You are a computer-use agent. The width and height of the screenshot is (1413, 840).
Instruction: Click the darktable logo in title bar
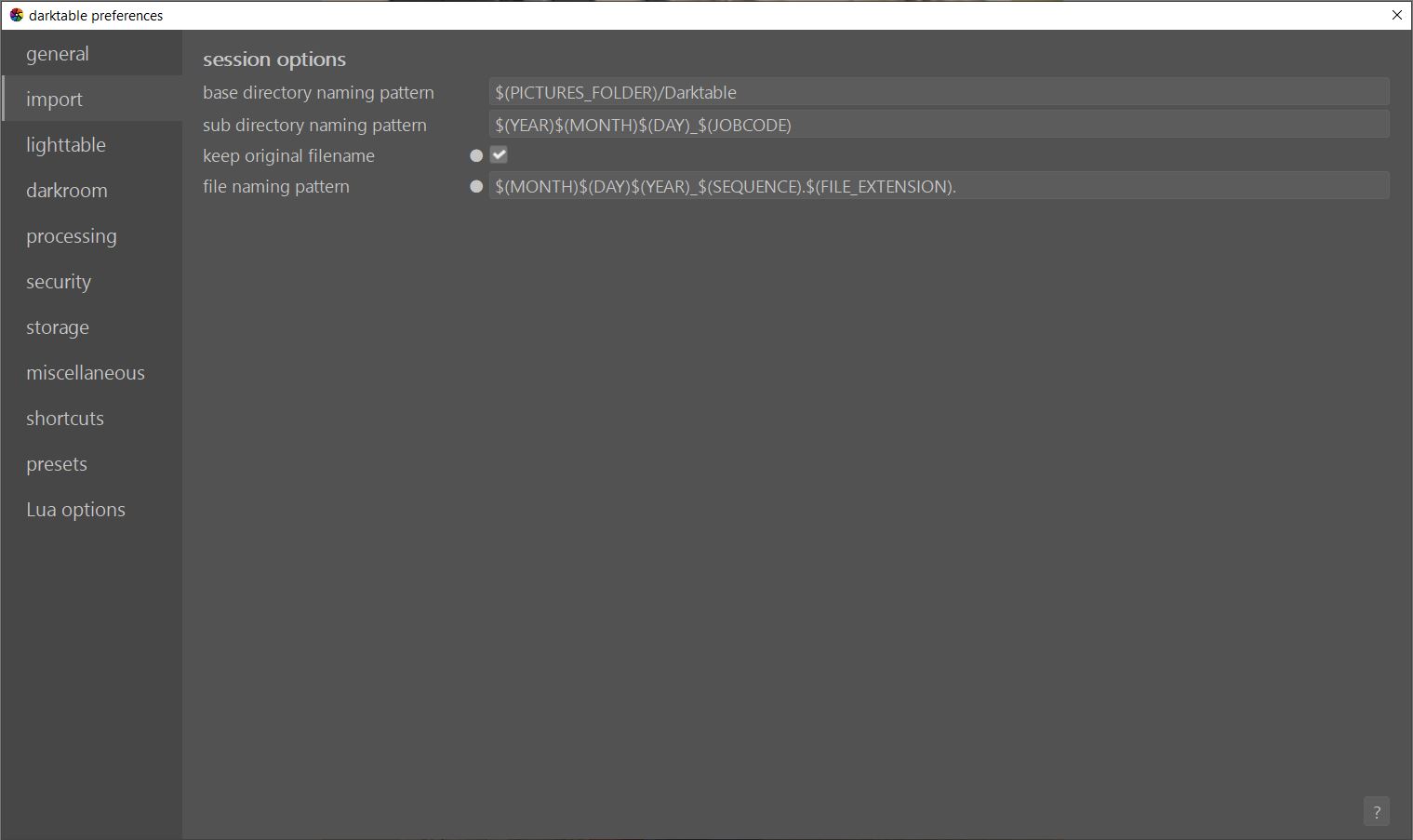click(x=16, y=15)
